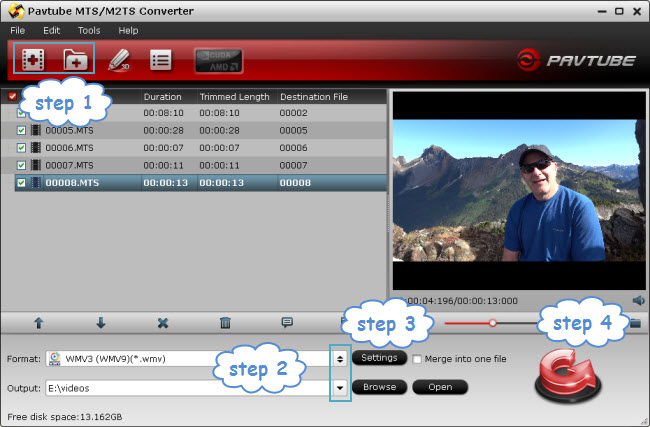Move selected item up with arrow
This screenshot has height=427, width=650.
[39, 323]
